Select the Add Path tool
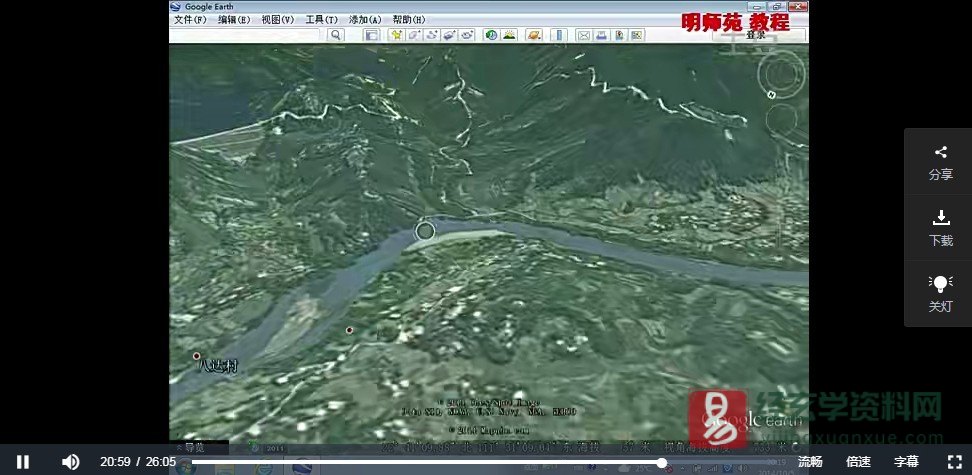 point(431,35)
